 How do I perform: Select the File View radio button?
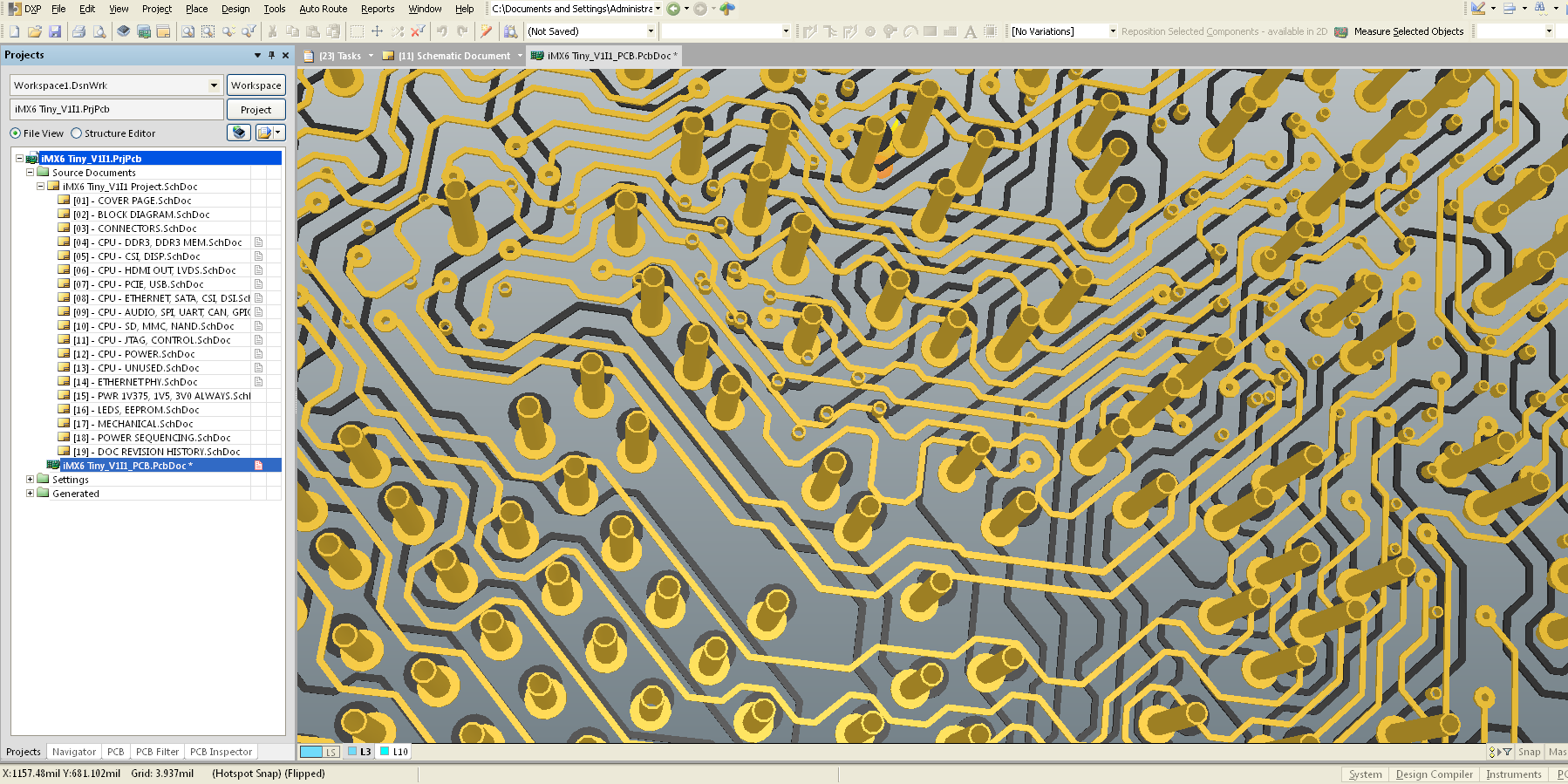16,133
